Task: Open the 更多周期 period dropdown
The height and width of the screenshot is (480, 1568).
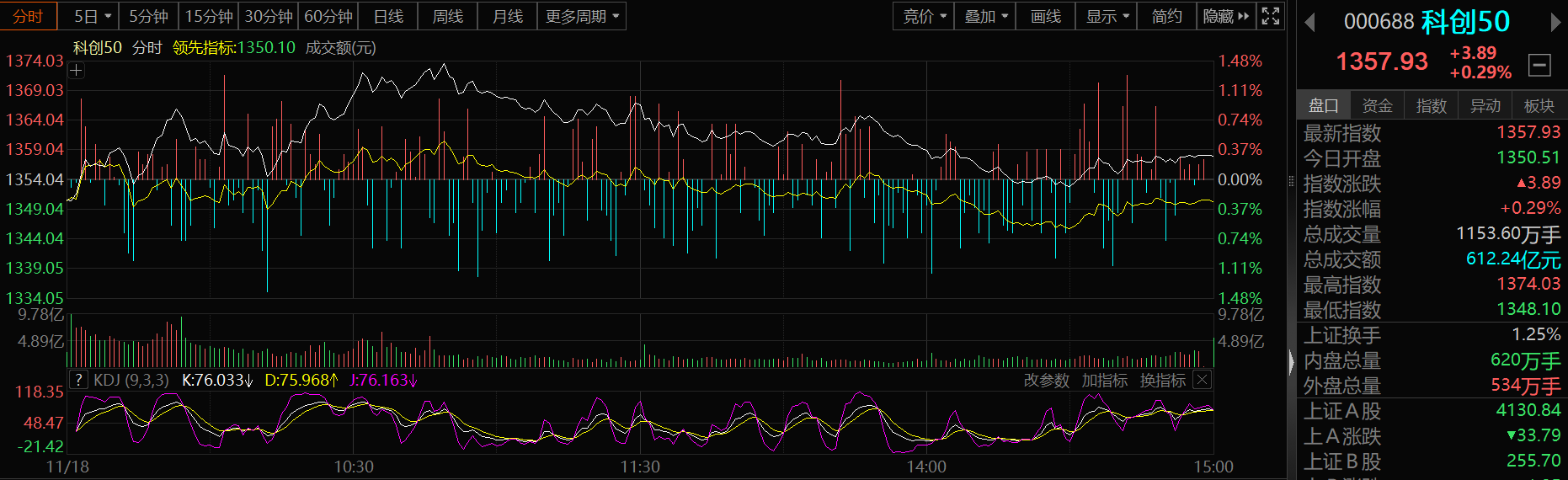Action: pyautogui.click(x=582, y=16)
